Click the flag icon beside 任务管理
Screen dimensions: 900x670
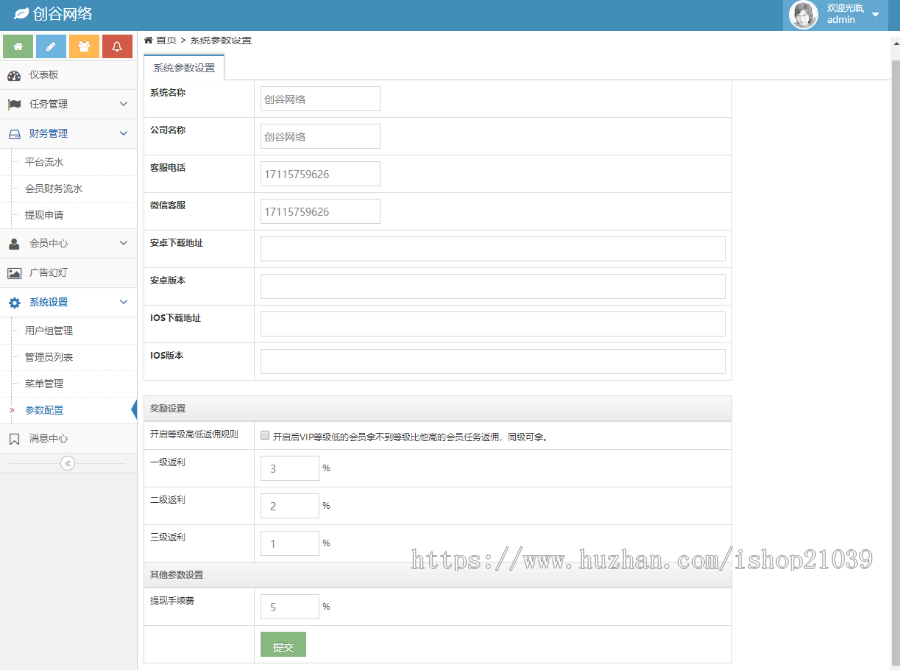[x=14, y=104]
